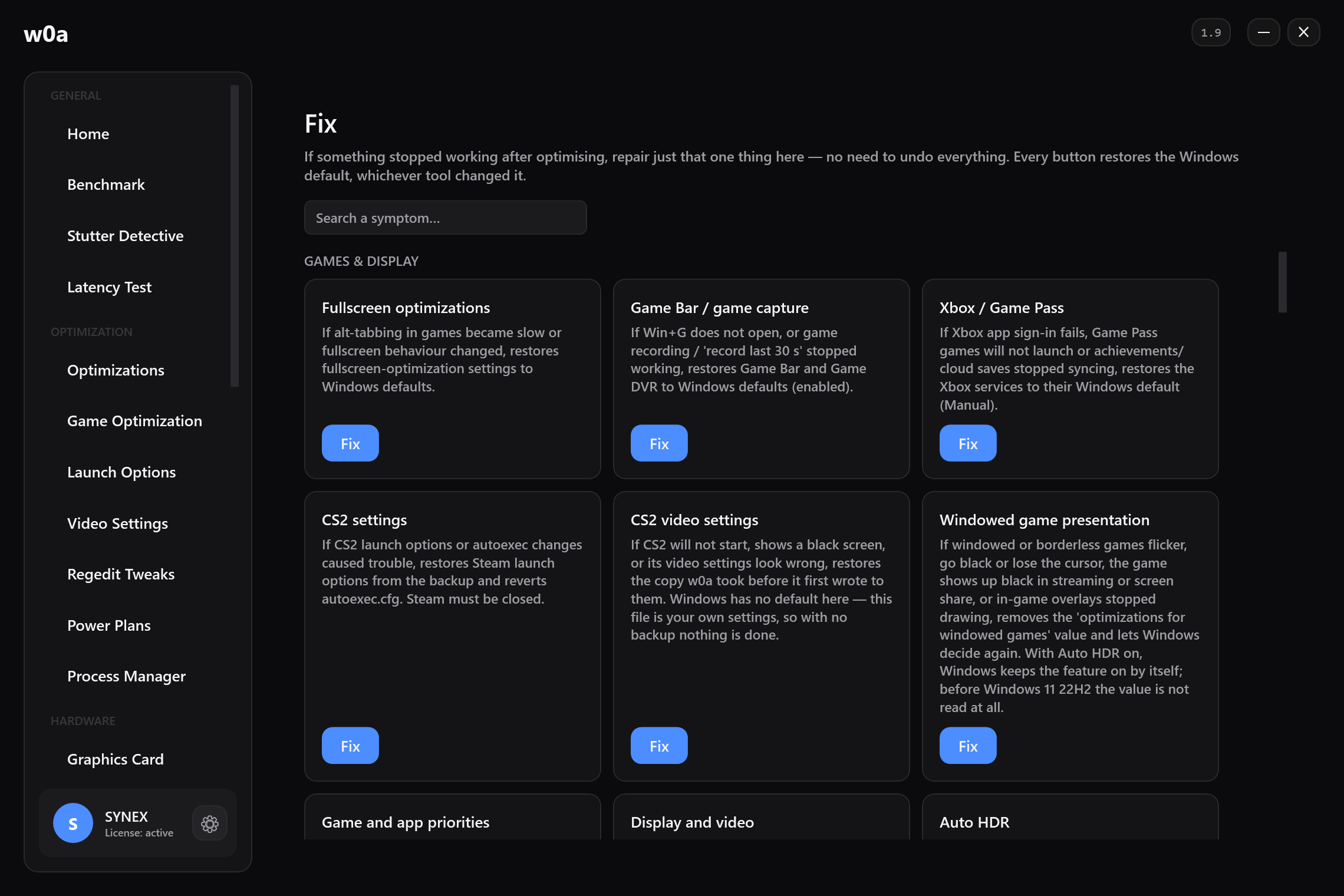Click the w0a logo
This screenshot has height=896, width=1344.
pyautogui.click(x=46, y=34)
